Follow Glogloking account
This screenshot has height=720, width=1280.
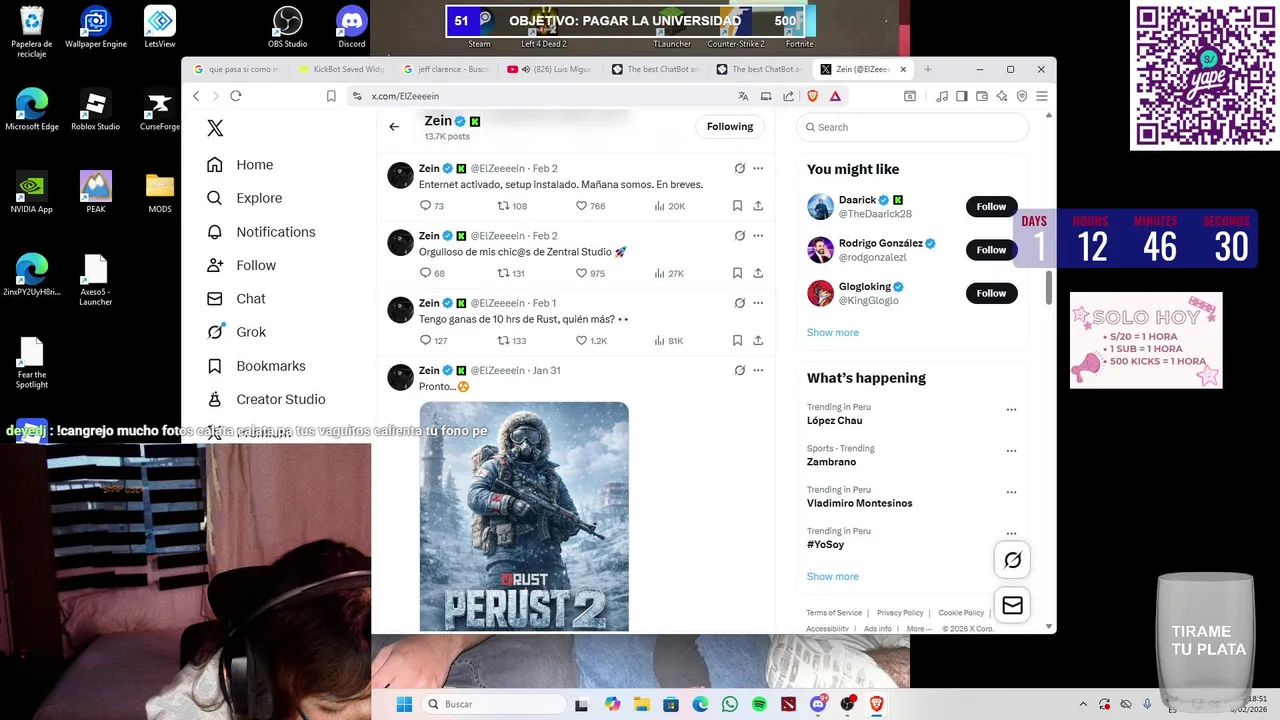991,293
